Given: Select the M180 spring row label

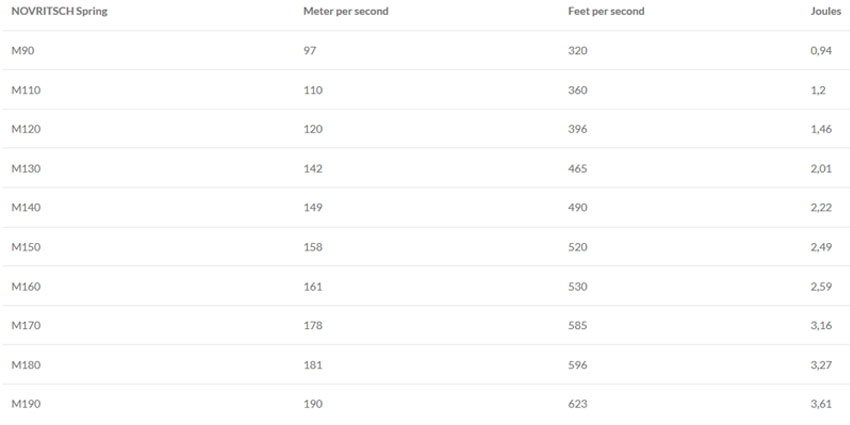Looking at the screenshot, I should point(26,365).
